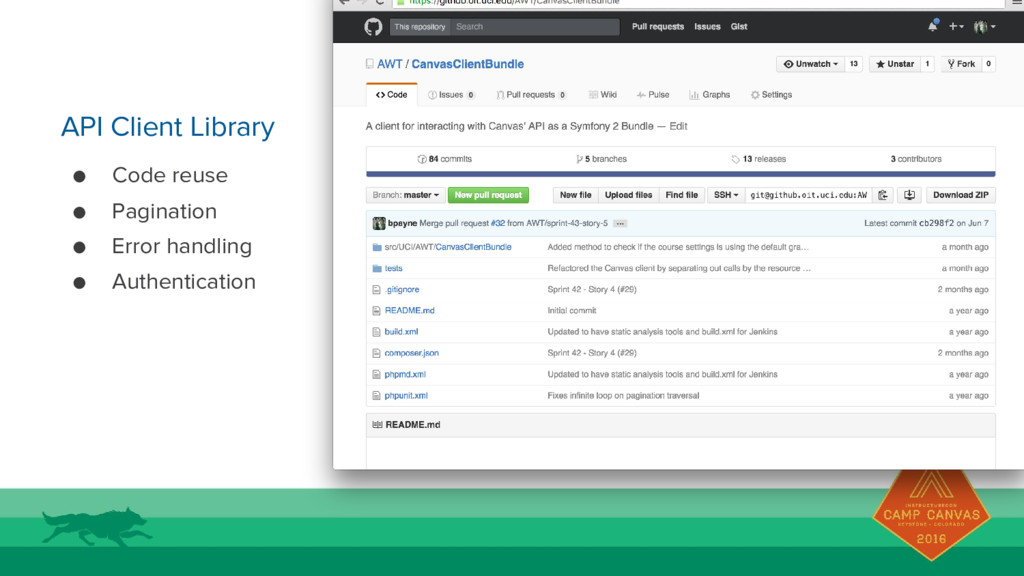This screenshot has width=1024, height=576.
Task: Open the tests folder
Action: (393, 268)
